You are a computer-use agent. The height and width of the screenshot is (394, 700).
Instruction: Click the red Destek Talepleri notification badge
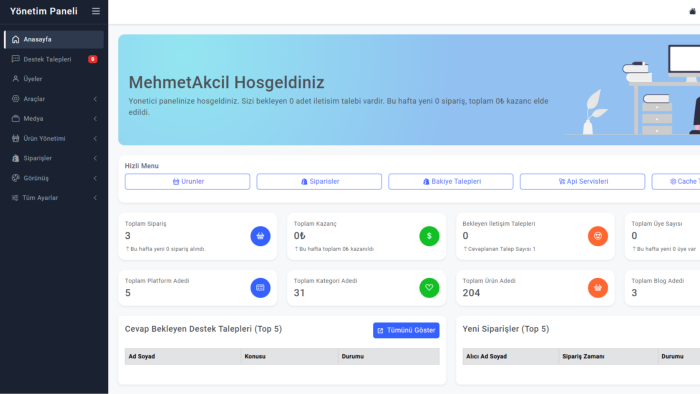(x=92, y=59)
